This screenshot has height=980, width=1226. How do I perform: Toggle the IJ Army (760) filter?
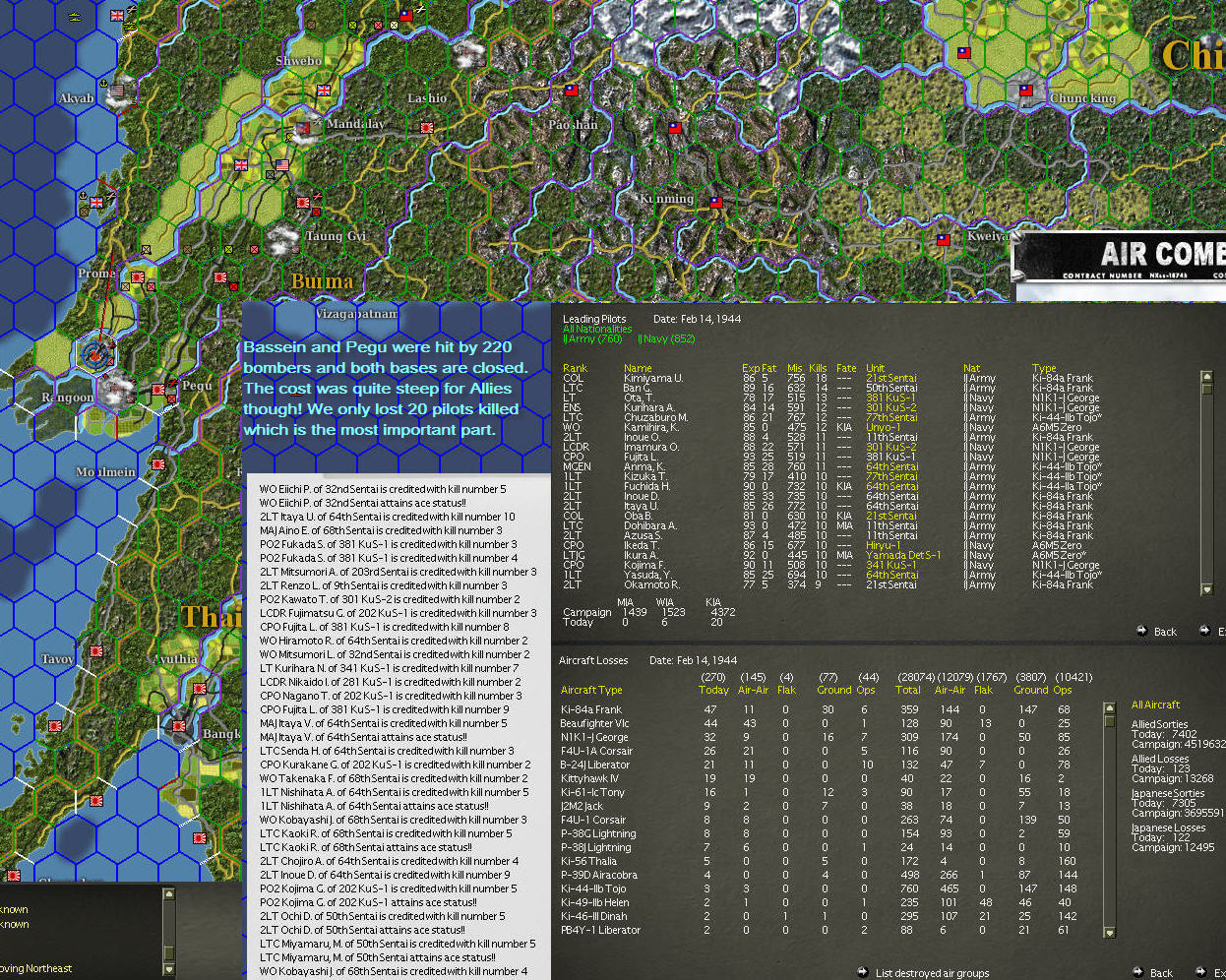tap(592, 338)
